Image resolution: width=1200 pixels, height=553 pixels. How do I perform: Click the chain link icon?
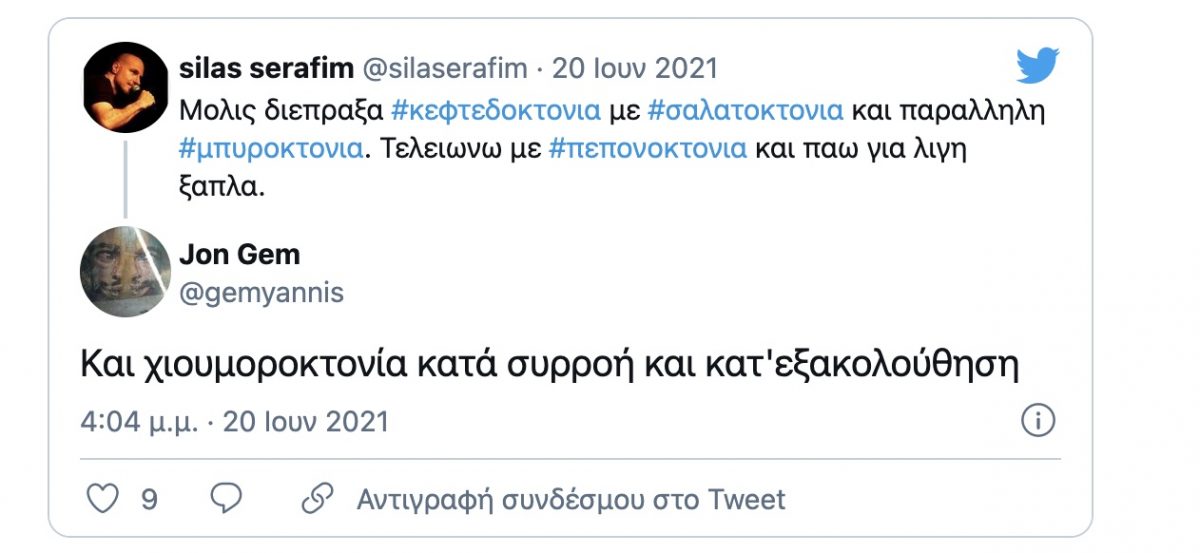point(317,498)
